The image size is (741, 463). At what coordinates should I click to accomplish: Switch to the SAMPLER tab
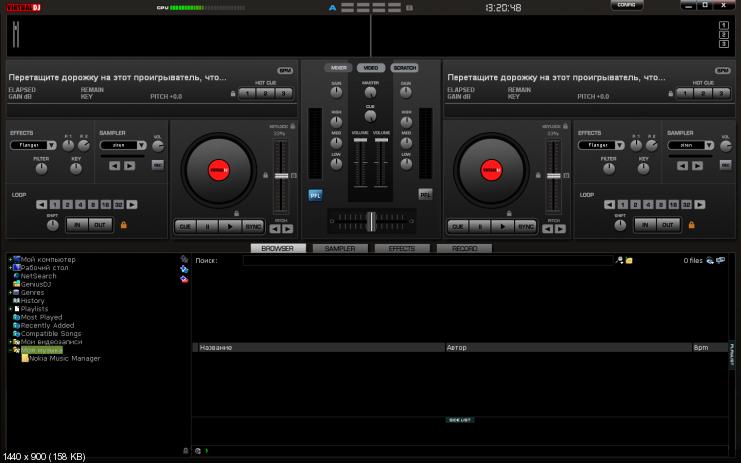339,248
